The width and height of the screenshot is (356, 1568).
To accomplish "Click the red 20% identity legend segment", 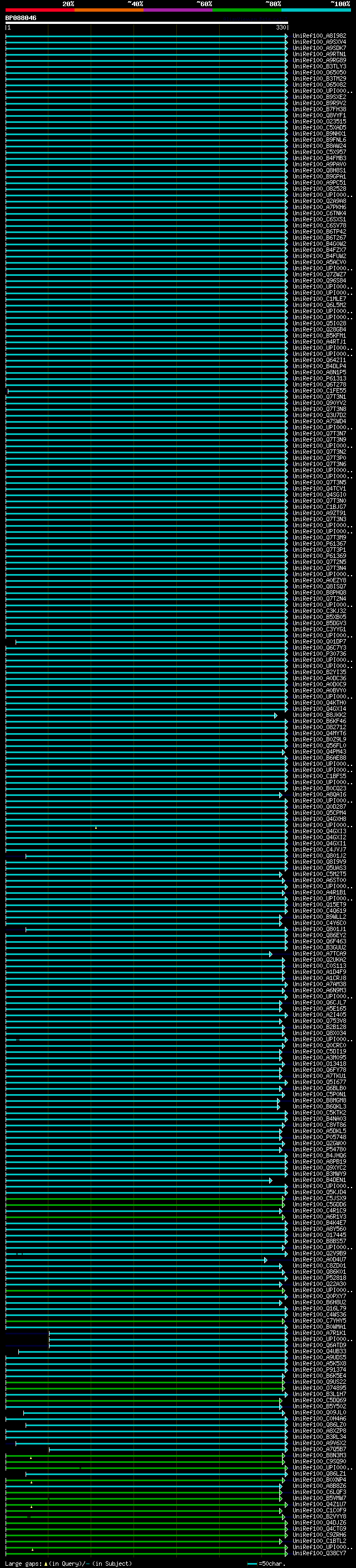I will pos(39,10).
